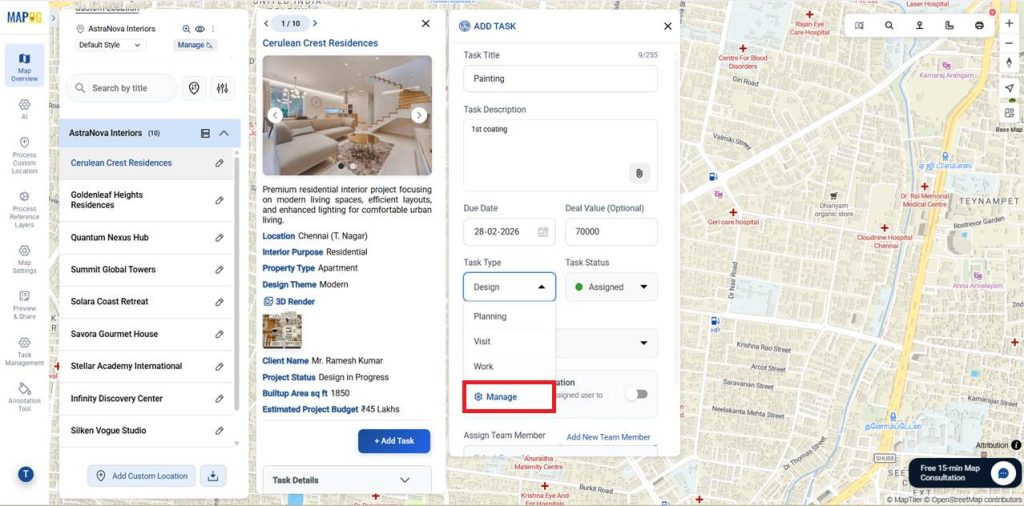
Task: Click the print icon in map toolbar
Action: [x=980, y=25]
